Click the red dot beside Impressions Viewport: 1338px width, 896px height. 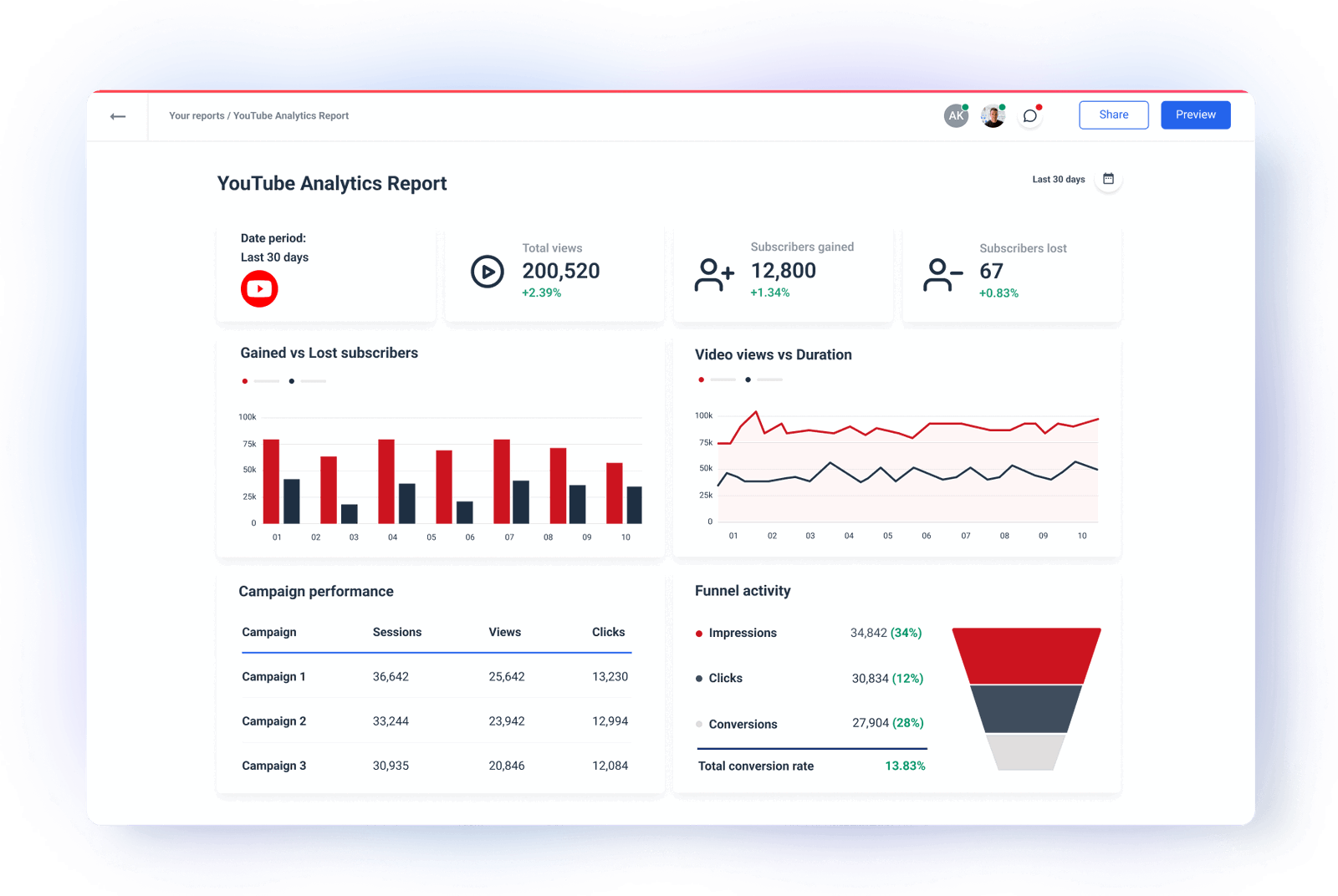(699, 634)
